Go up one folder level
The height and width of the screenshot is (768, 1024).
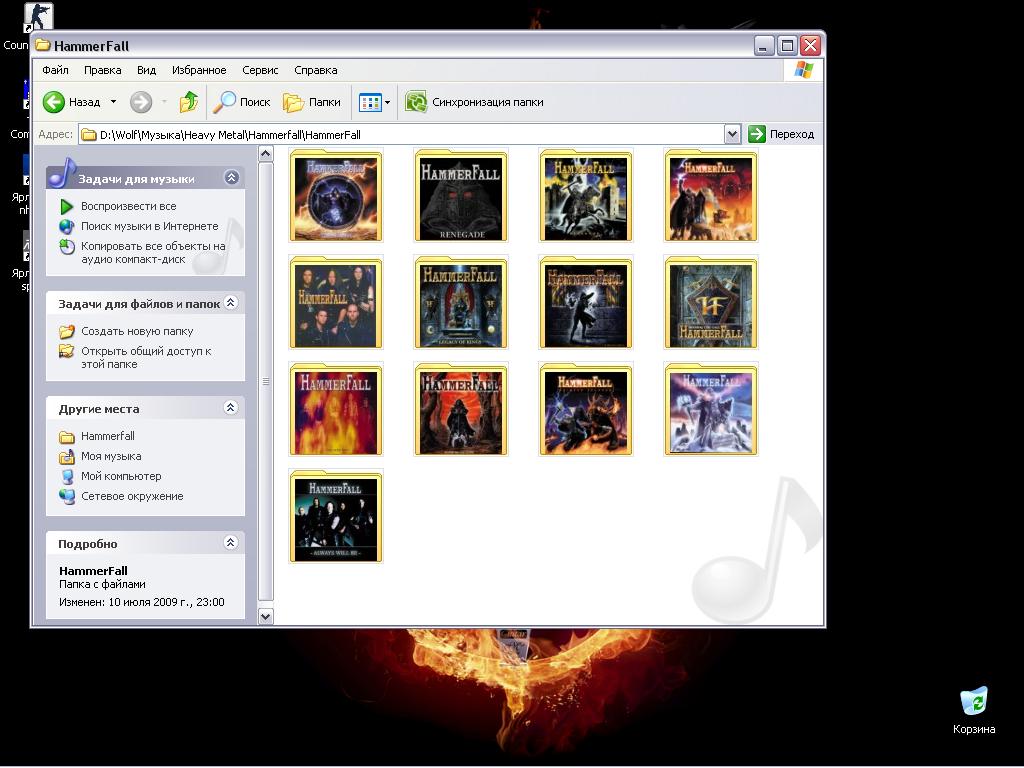(x=189, y=102)
